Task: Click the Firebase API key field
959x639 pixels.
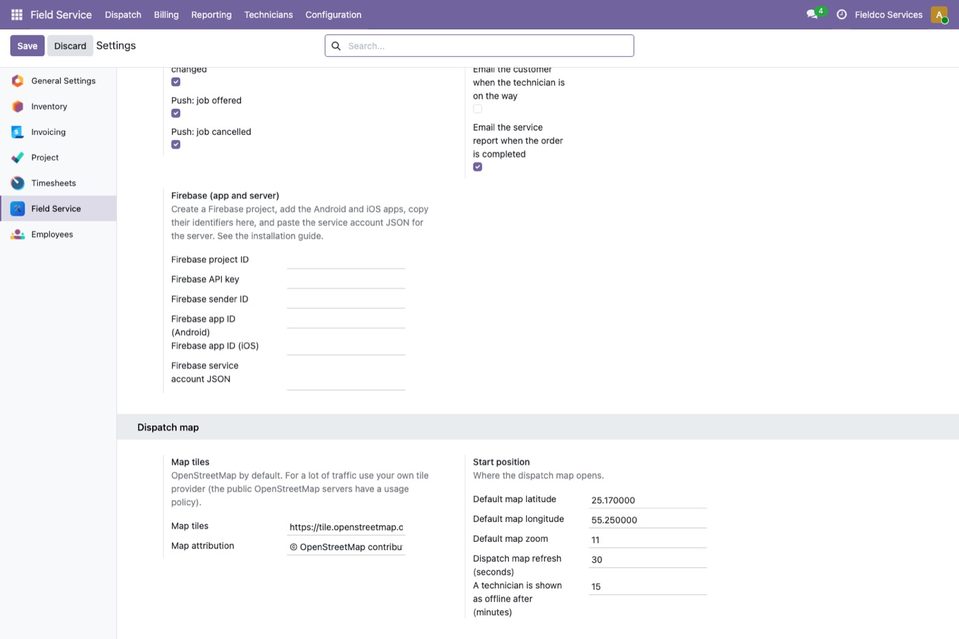Action: tap(346, 279)
